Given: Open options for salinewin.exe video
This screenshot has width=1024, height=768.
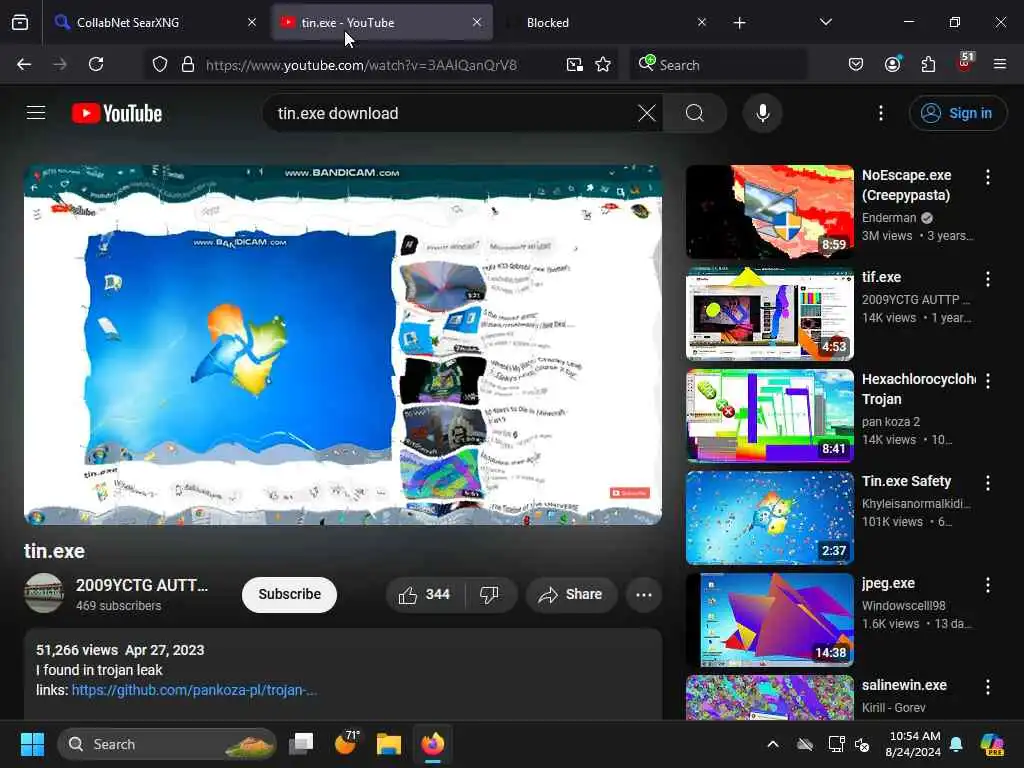Looking at the screenshot, I should [987, 686].
